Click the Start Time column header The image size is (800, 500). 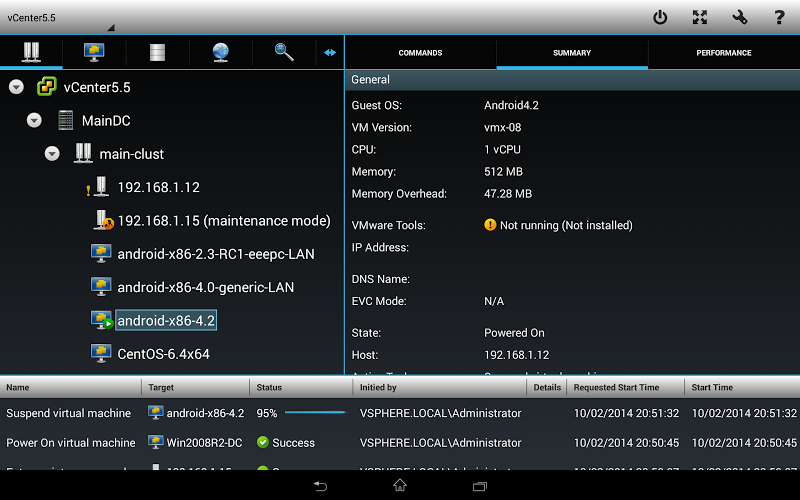click(742, 387)
